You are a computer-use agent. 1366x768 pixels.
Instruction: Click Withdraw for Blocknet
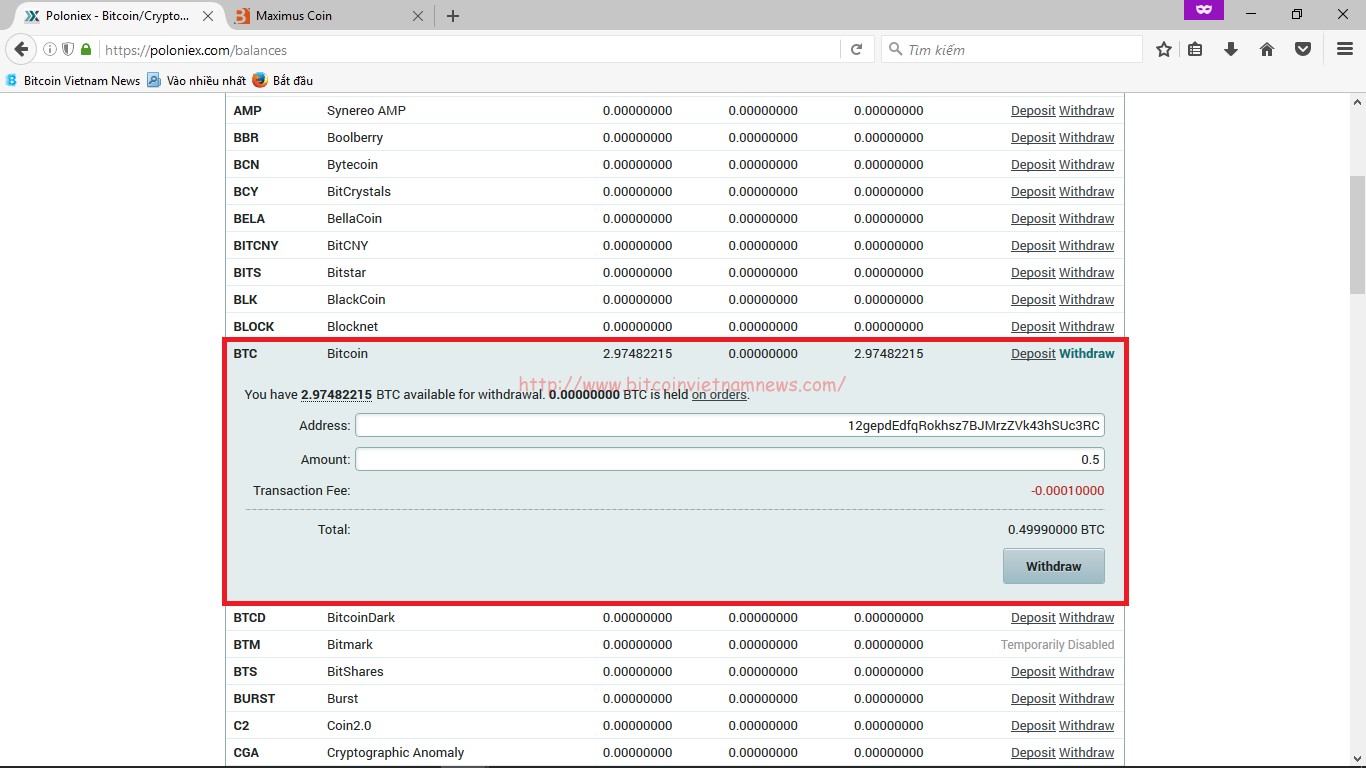pyautogui.click(x=1087, y=326)
